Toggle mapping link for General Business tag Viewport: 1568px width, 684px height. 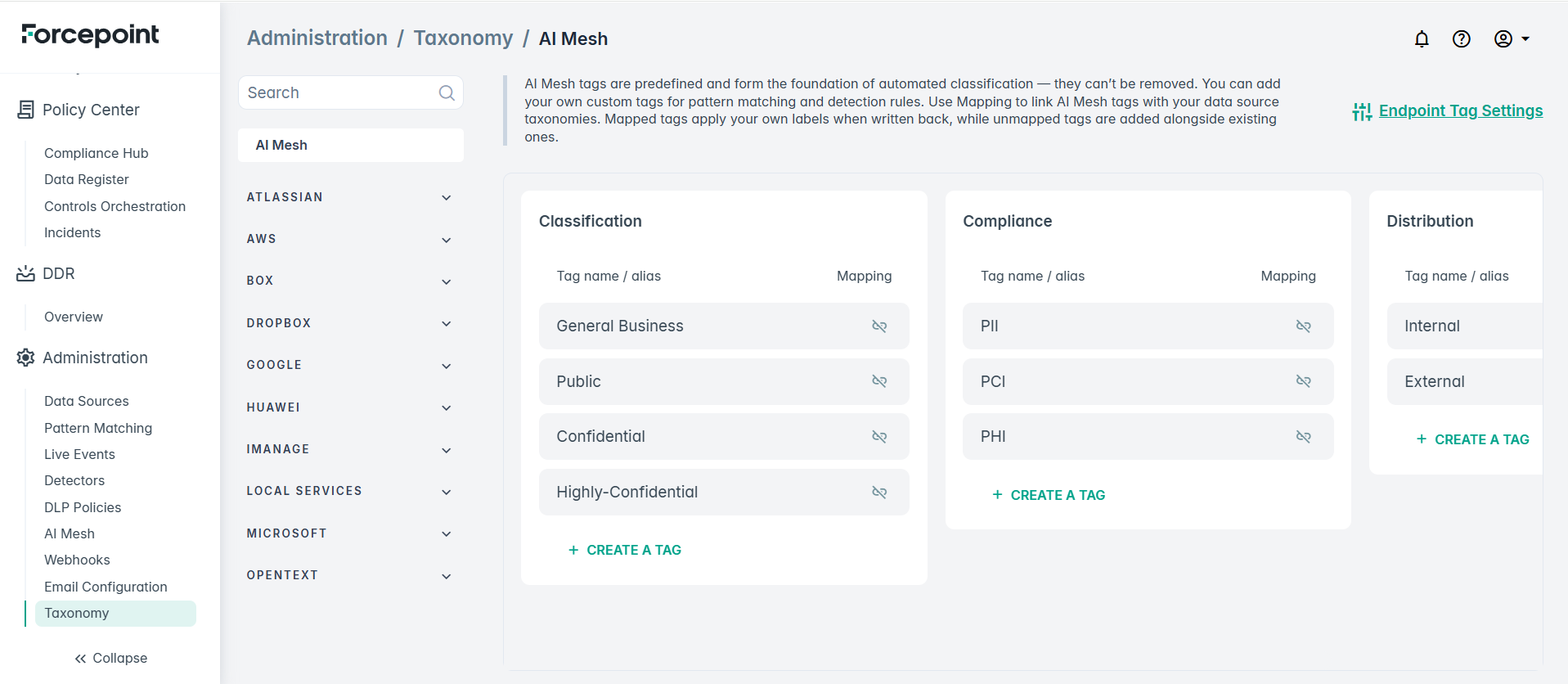click(879, 326)
